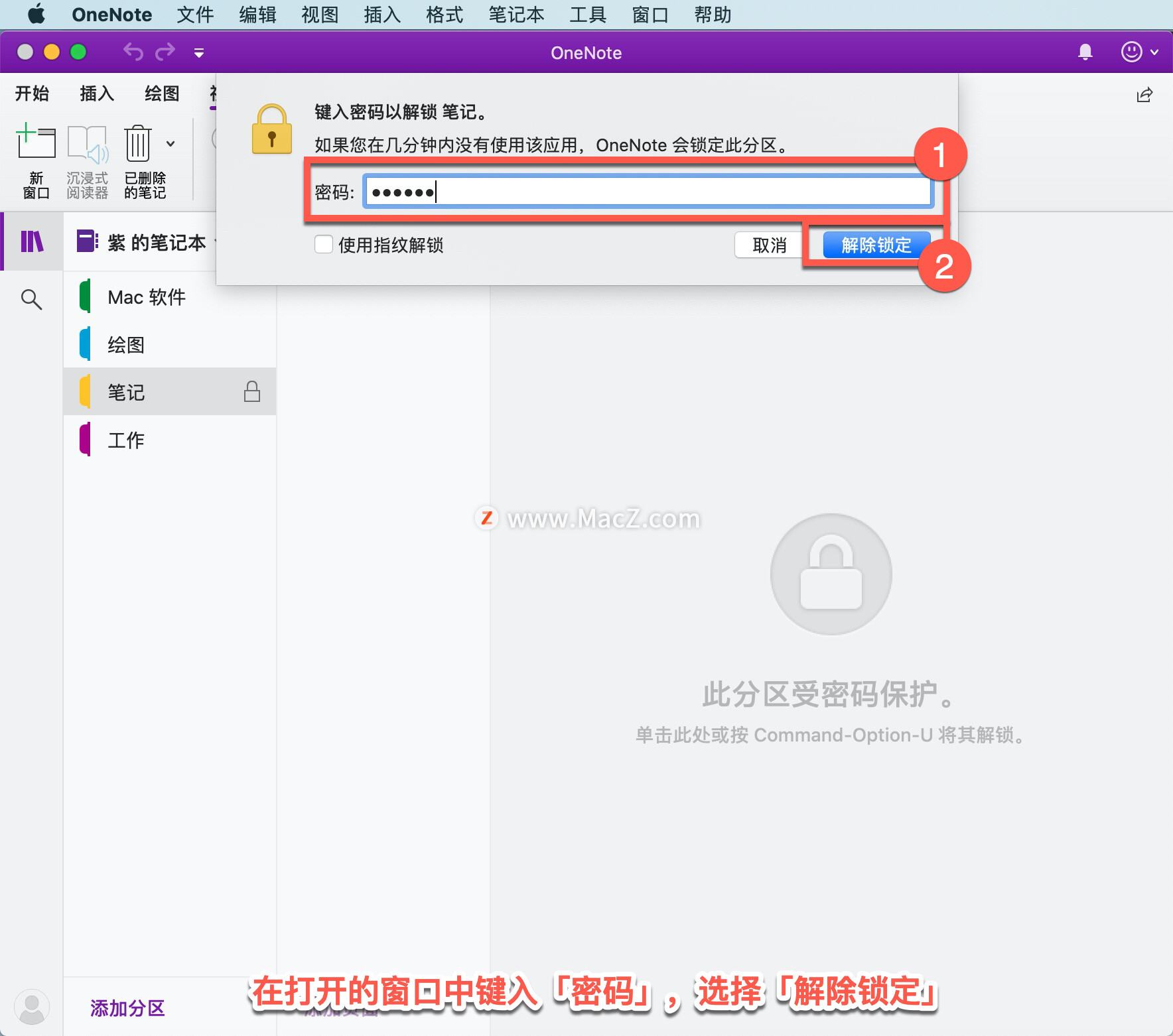Click 添加分区 link
The image size is (1173, 1036).
127,1008
